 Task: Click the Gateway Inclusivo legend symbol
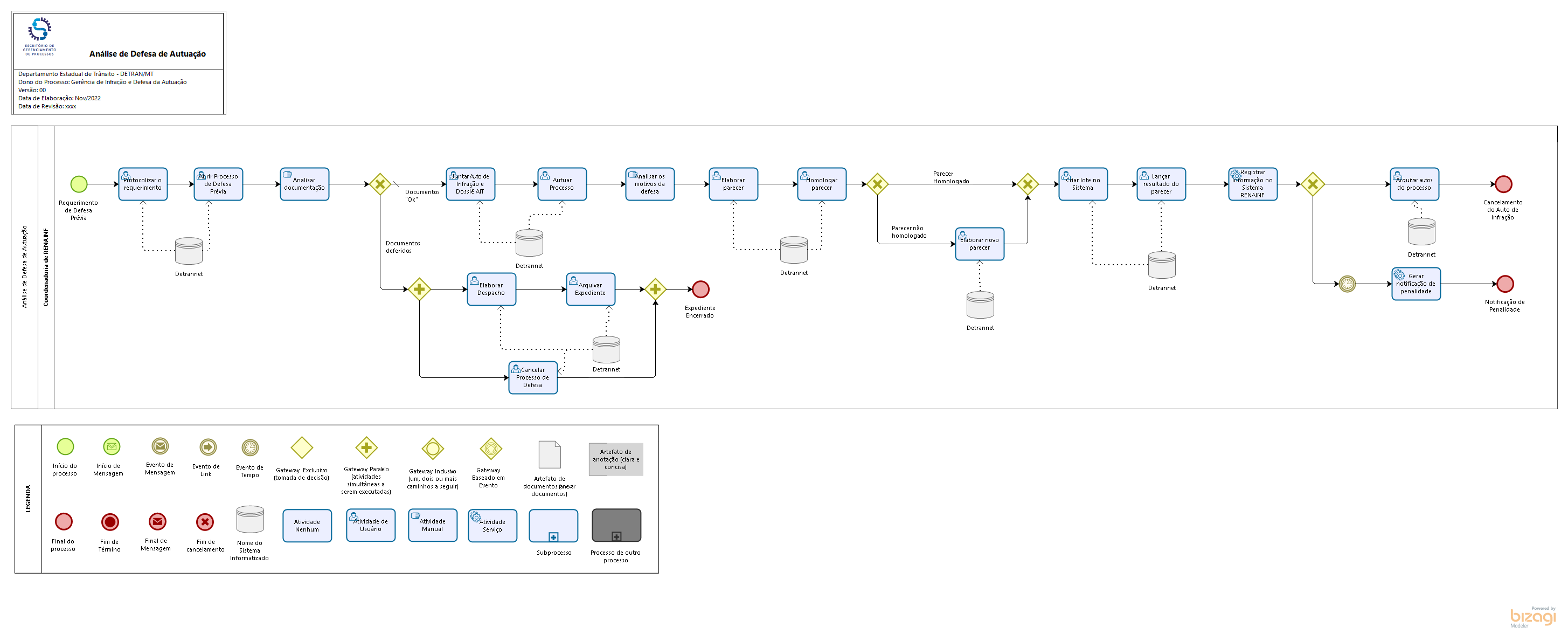[433, 450]
